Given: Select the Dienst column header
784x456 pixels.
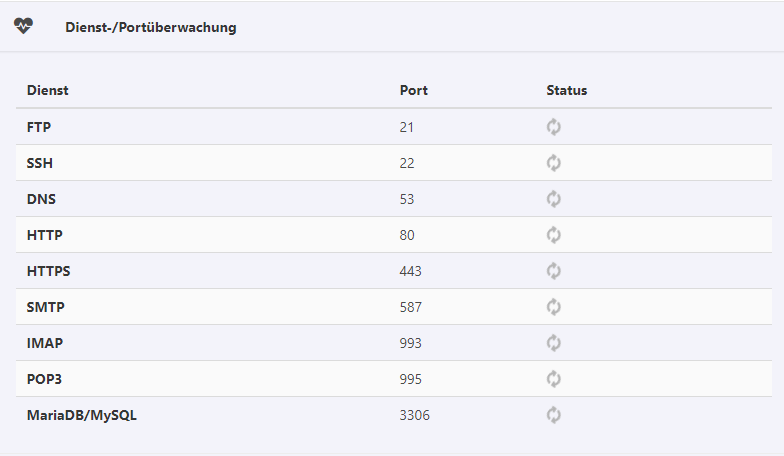Looking at the screenshot, I should click(x=48, y=90).
